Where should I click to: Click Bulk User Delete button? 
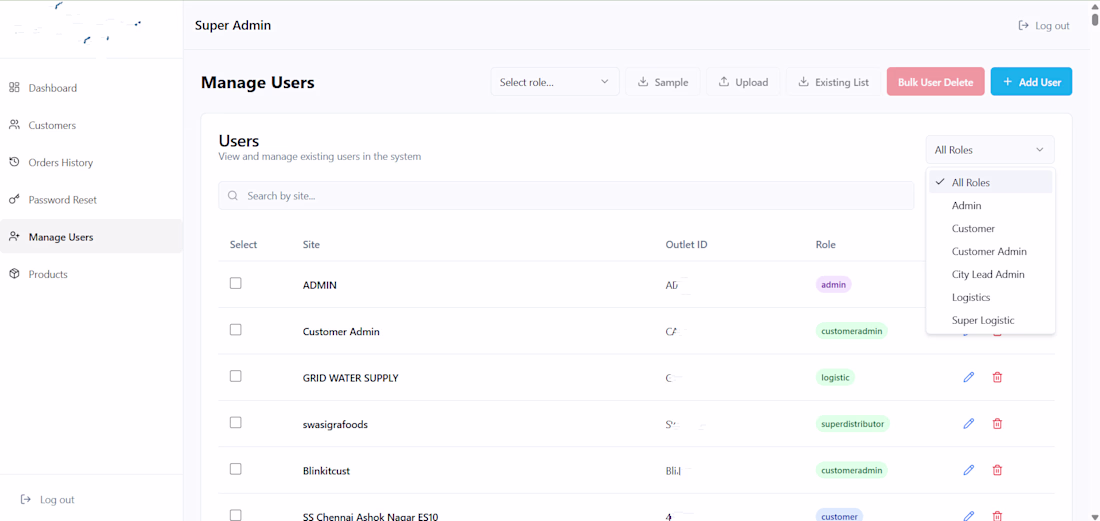pyautogui.click(x=935, y=82)
